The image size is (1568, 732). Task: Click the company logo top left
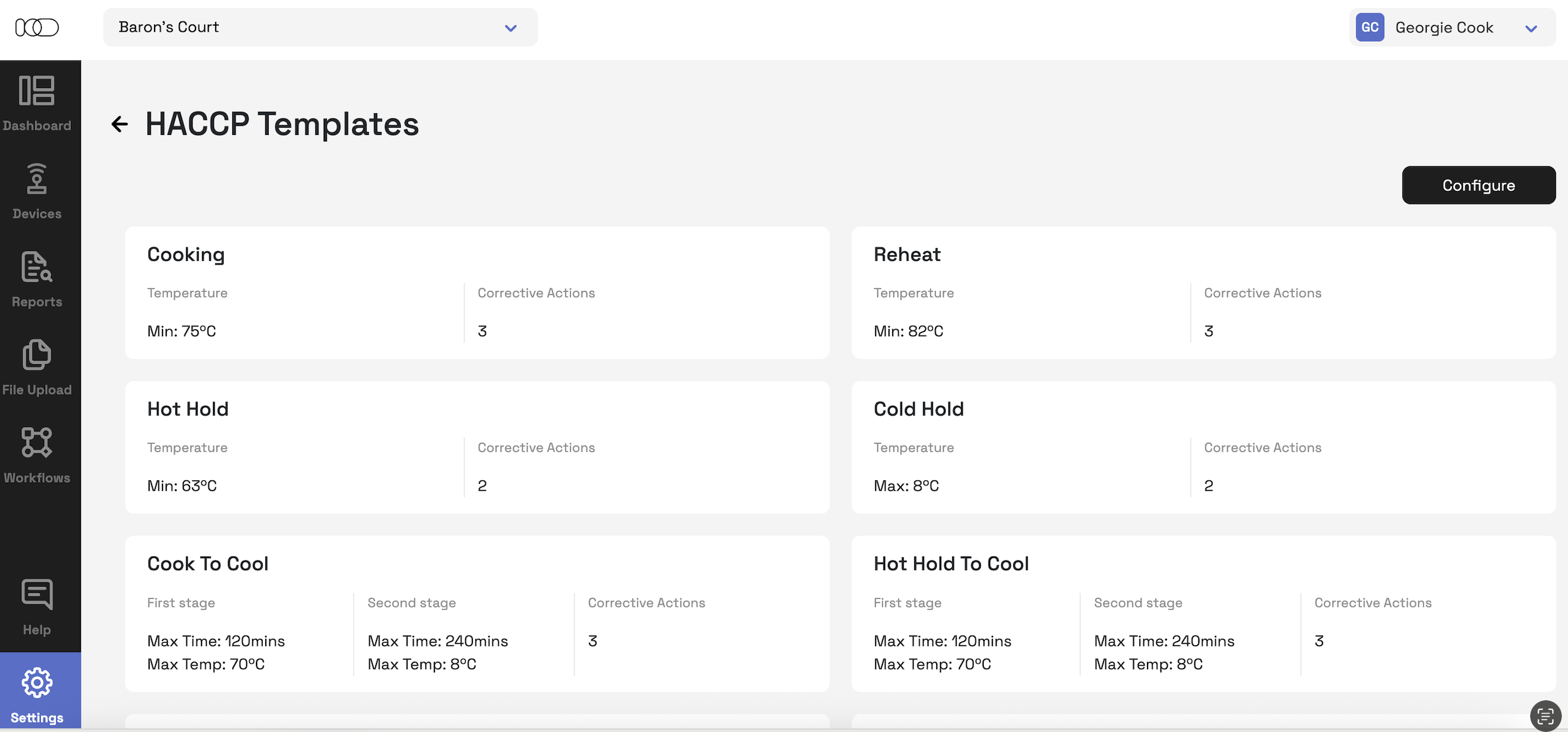point(37,27)
